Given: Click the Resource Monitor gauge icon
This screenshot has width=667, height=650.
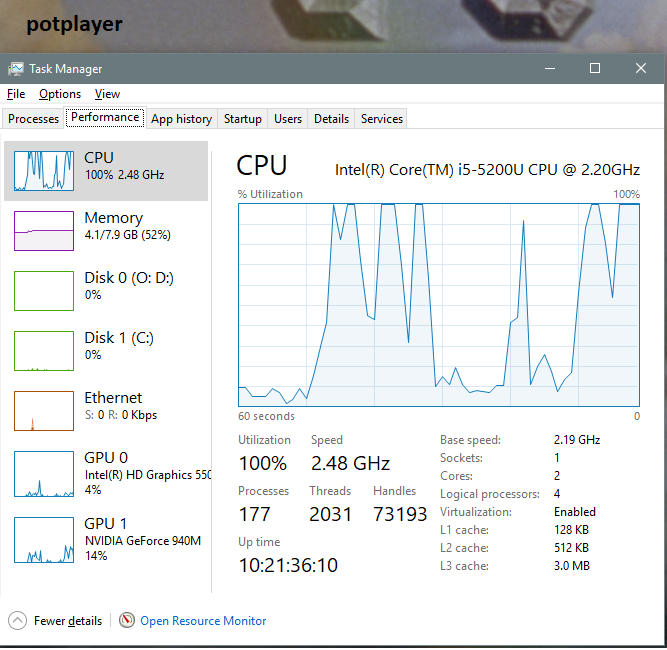Looking at the screenshot, I should [x=127, y=620].
